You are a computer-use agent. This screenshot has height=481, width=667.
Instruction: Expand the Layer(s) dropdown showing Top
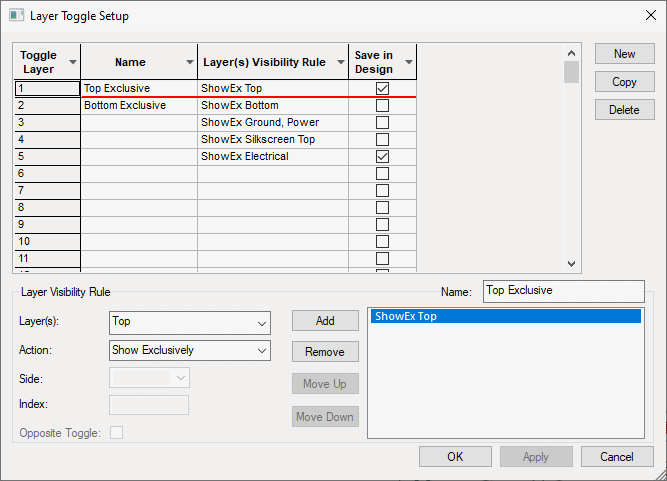261,323
